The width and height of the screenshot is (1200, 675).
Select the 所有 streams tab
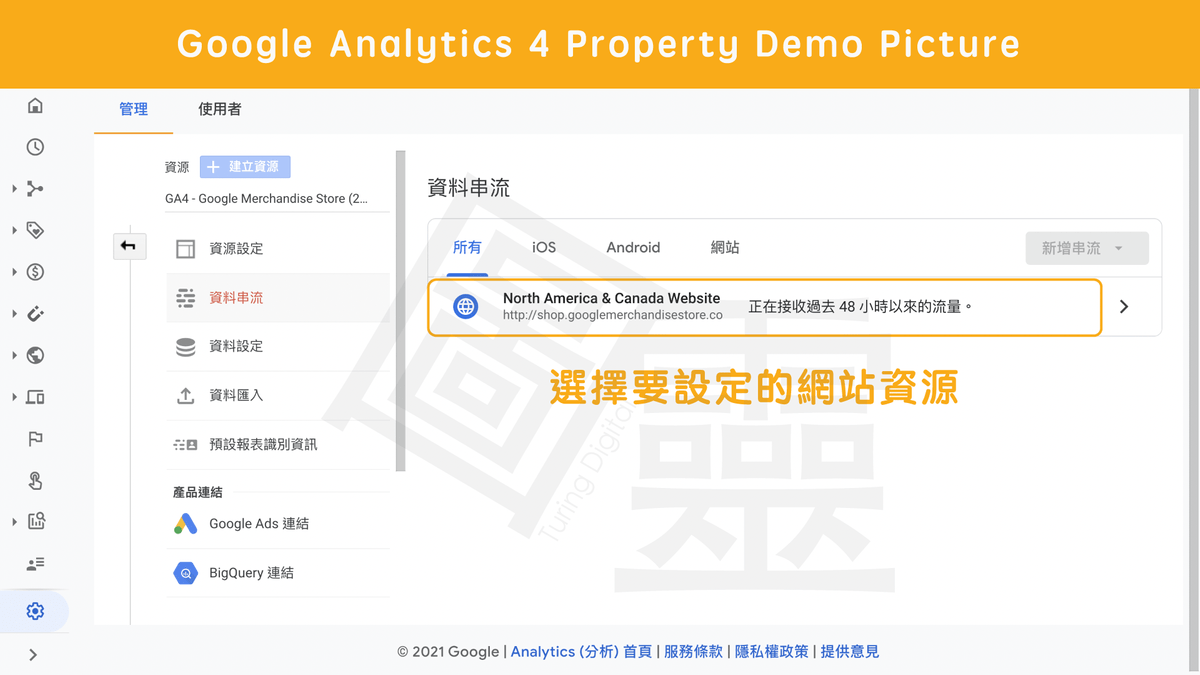pos(467,248)
